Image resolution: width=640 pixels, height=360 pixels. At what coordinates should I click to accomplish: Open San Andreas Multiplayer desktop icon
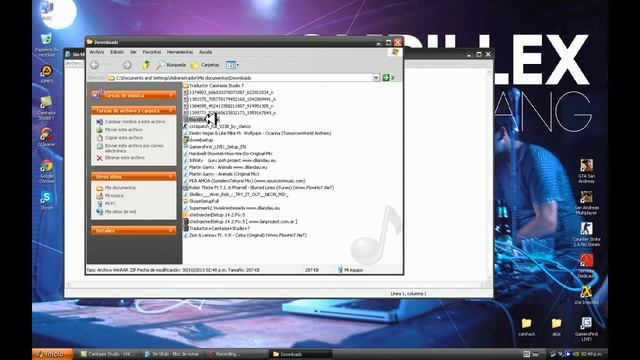click(x=586, y=202)
